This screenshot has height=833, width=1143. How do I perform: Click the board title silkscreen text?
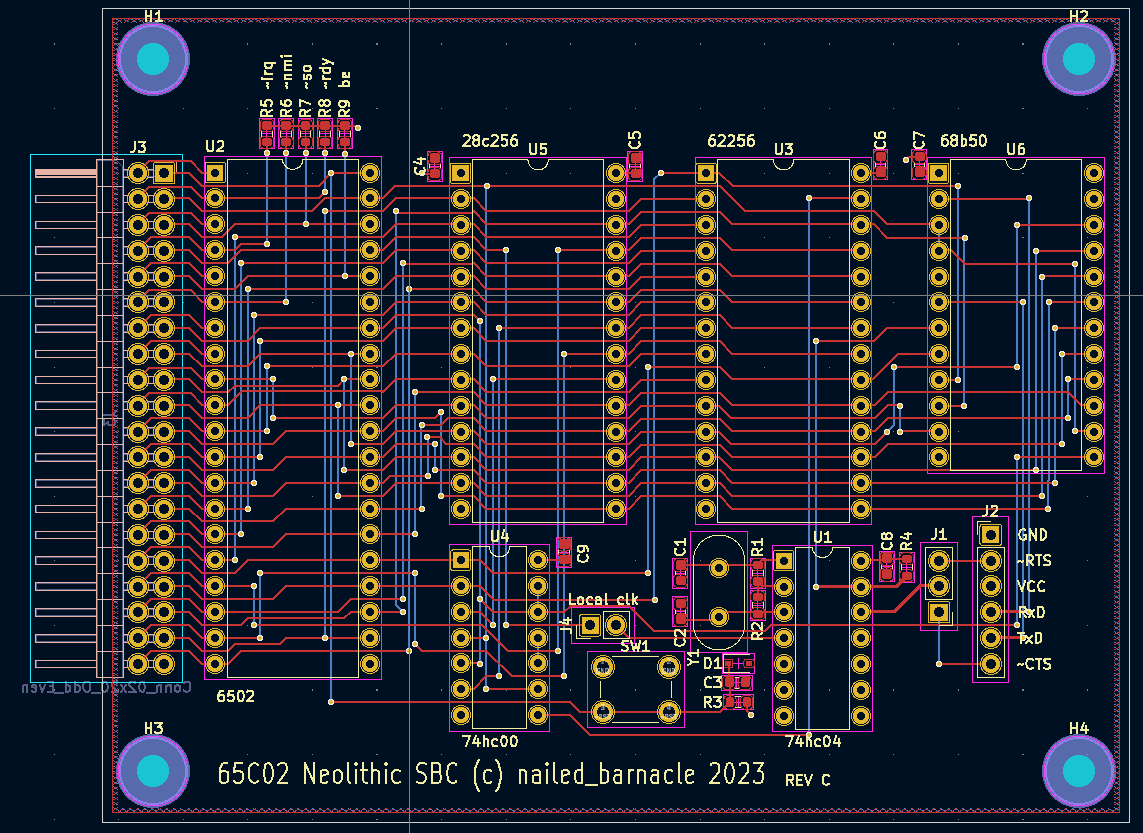click(x=491, y=774)
